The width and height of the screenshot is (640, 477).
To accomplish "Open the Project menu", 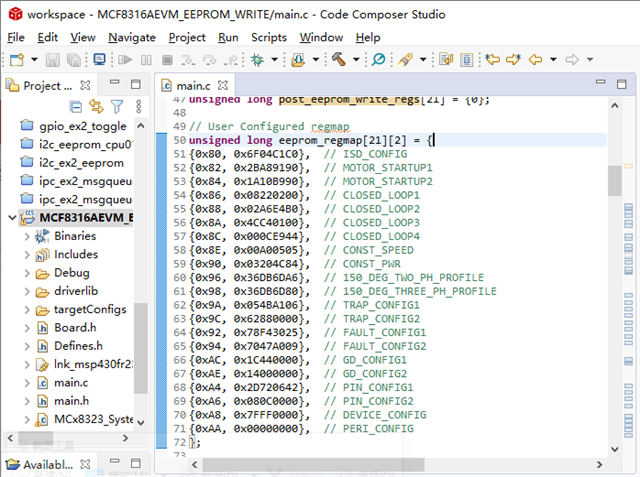I will coord(187,38).
